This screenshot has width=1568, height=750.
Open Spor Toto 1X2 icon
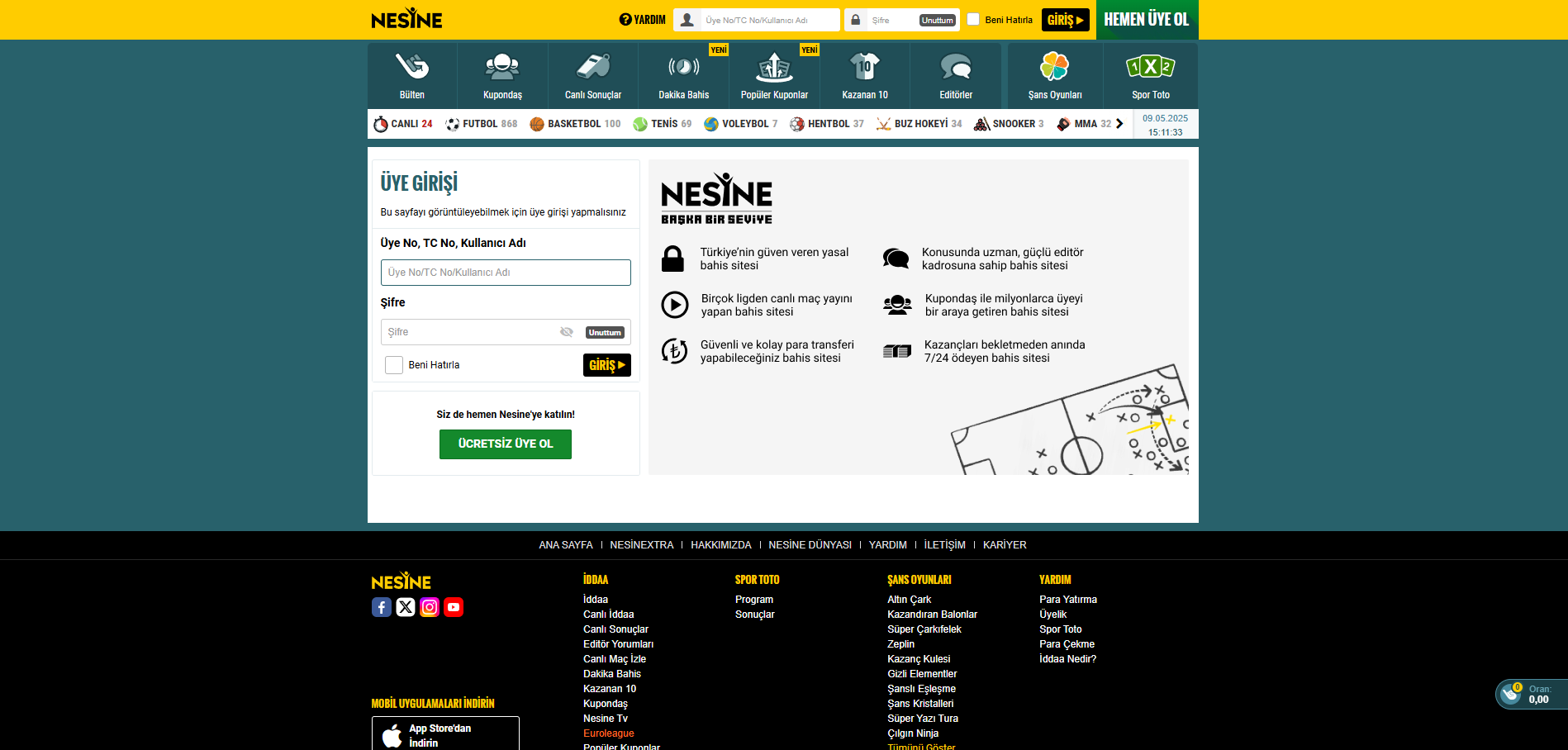[x=1151, y=66]
